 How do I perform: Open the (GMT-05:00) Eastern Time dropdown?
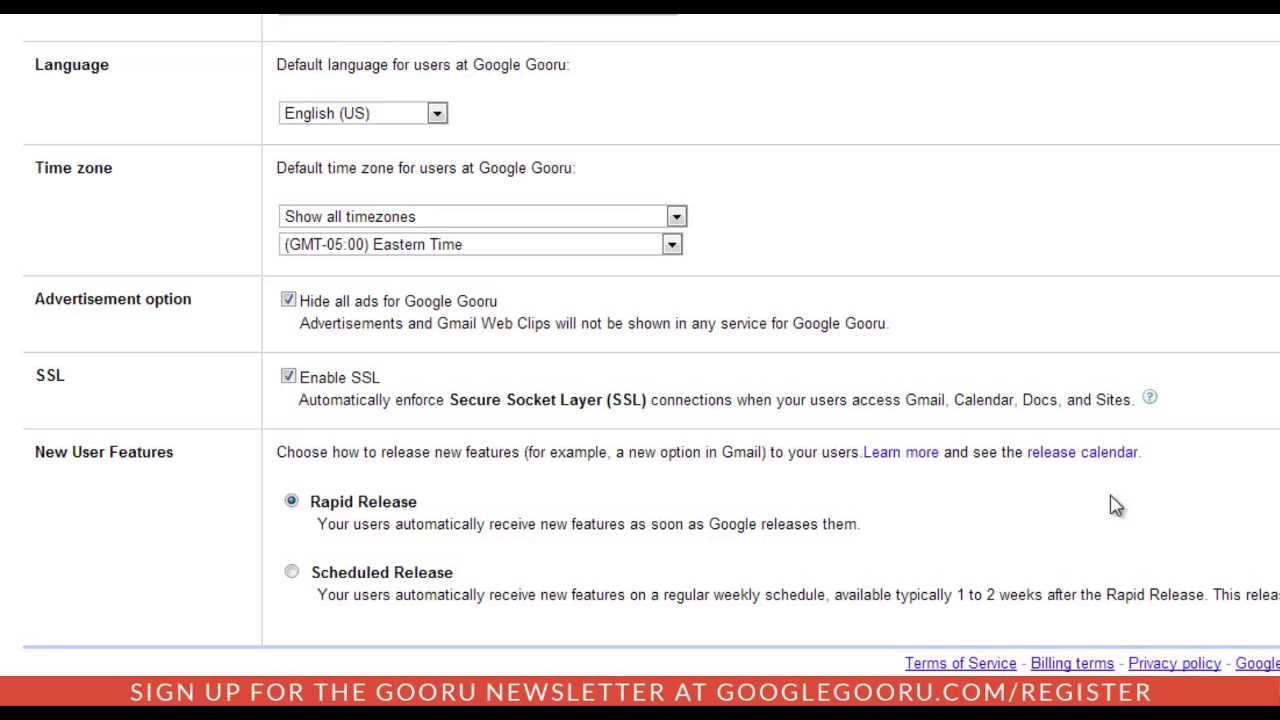point(481,244)
